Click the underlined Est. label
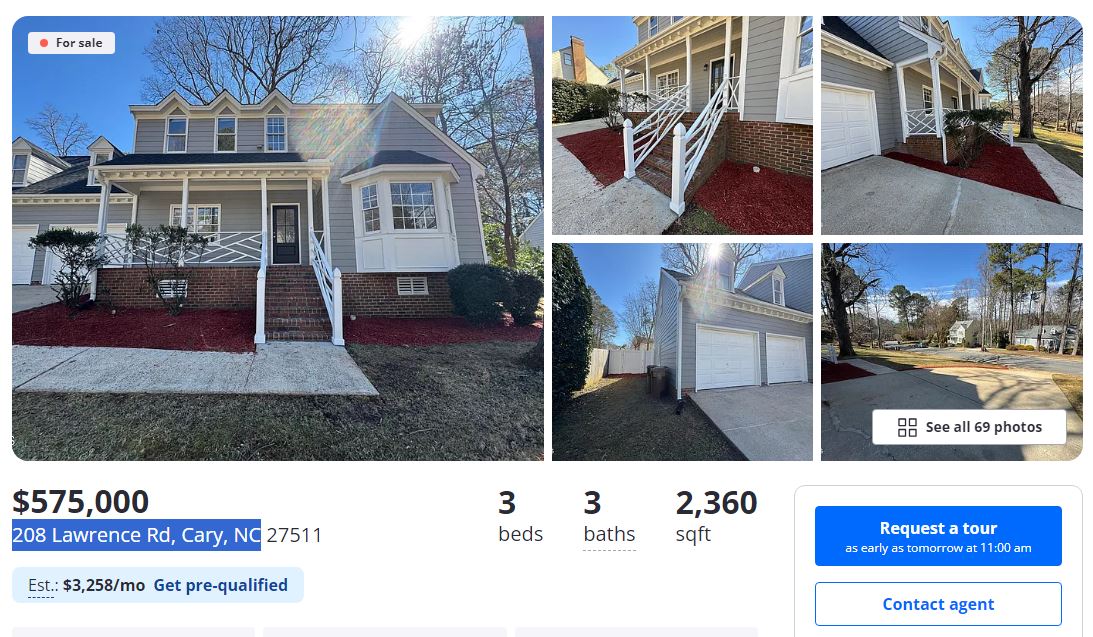The height and width of the screenshot is (637, 1093). click(x=43, y=585)
